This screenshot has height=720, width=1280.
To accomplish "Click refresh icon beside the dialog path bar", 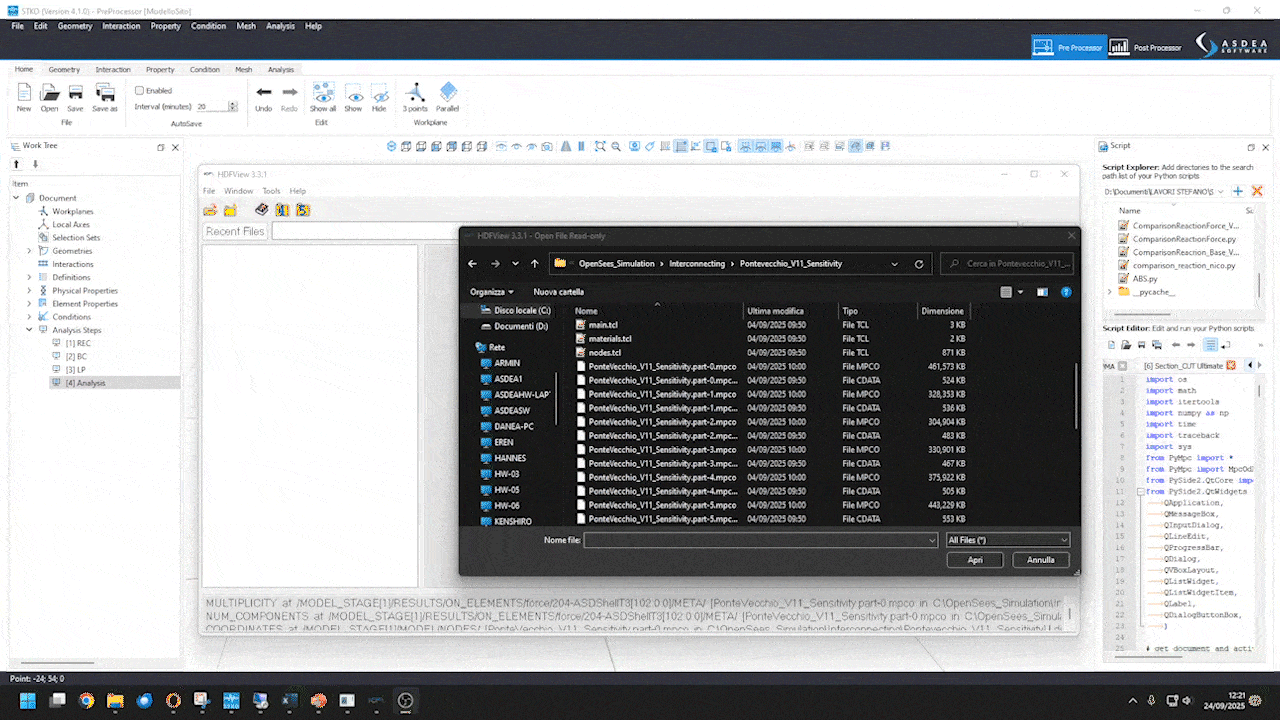I will 919,264.
